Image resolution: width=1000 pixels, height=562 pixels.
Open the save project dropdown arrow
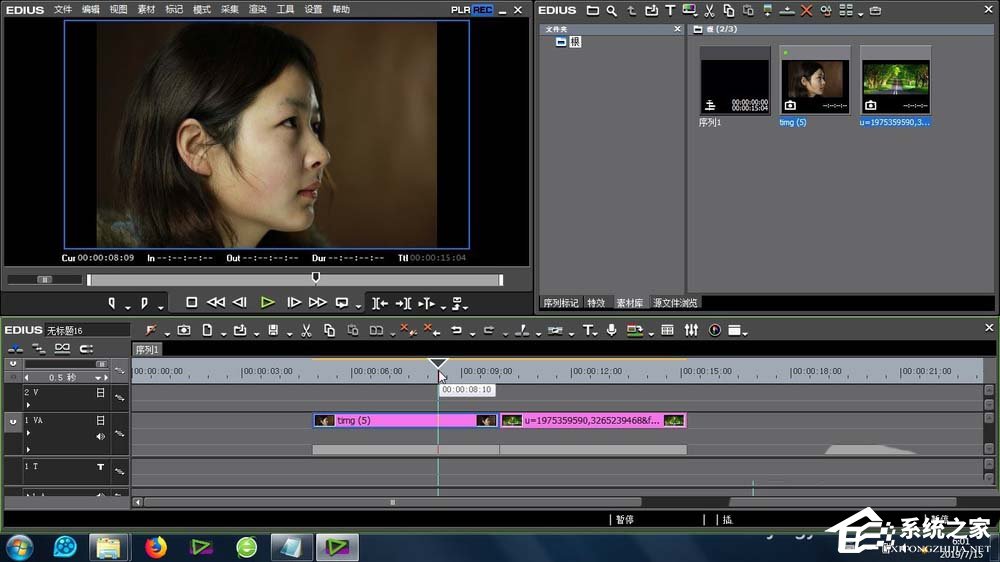(x=288, y=332)
